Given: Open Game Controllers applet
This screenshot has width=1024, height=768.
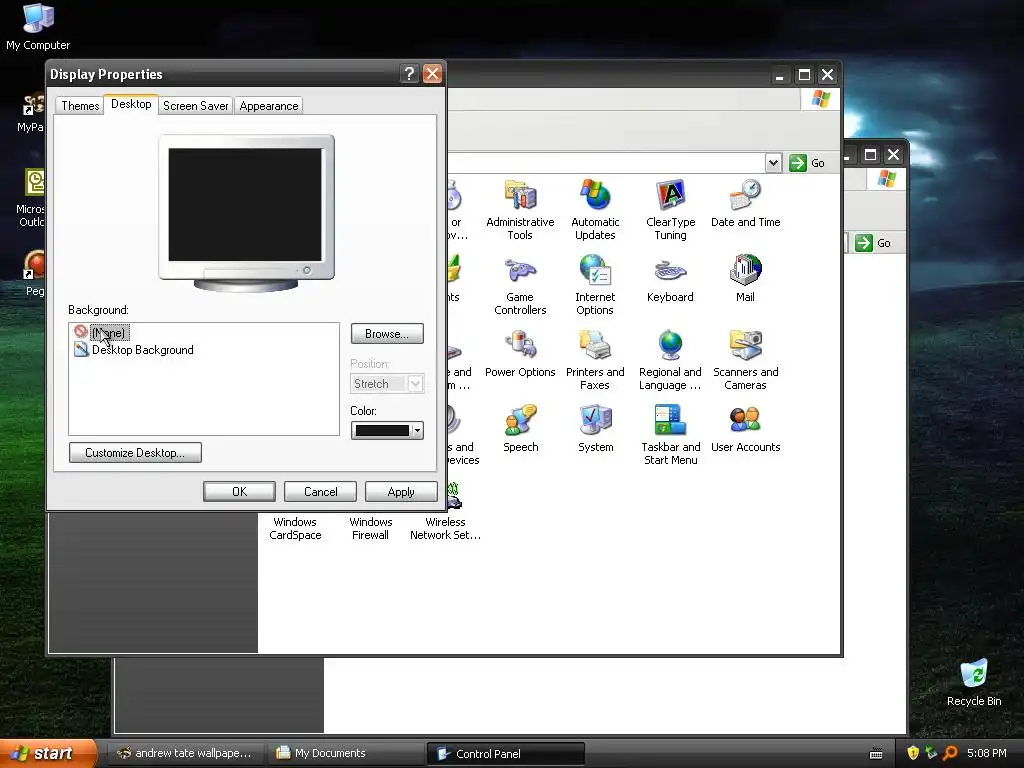Looking at the screenshot, I should 520,285.
